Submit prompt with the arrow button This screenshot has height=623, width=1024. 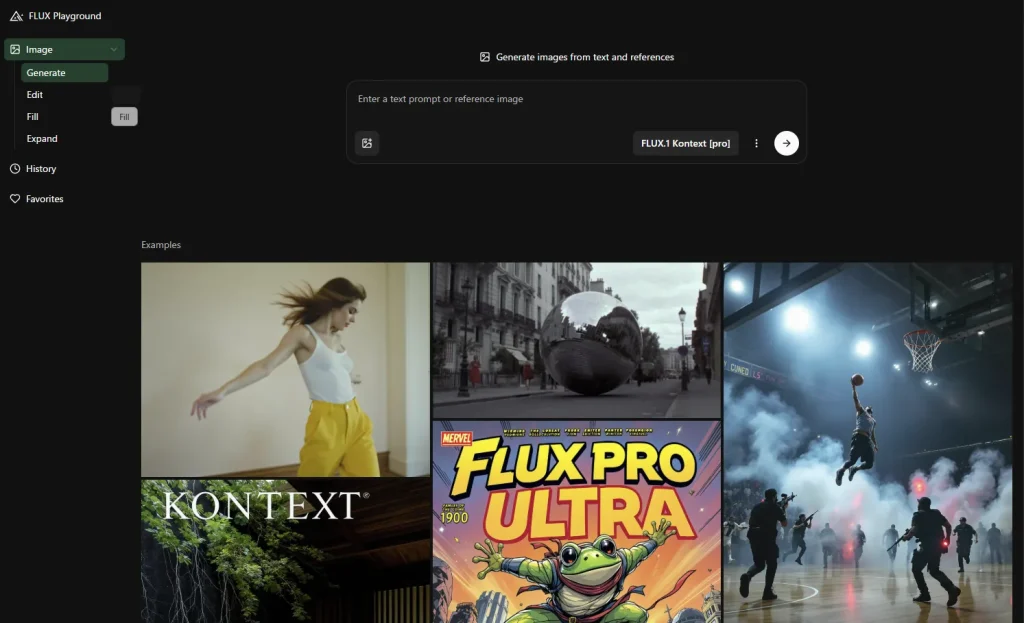(x=786, y=143)
